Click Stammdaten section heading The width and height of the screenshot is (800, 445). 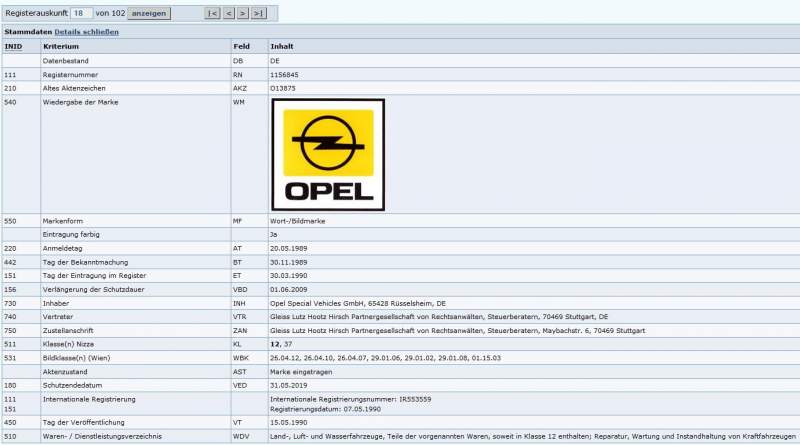pyautogui.click(x=28, y=32)
